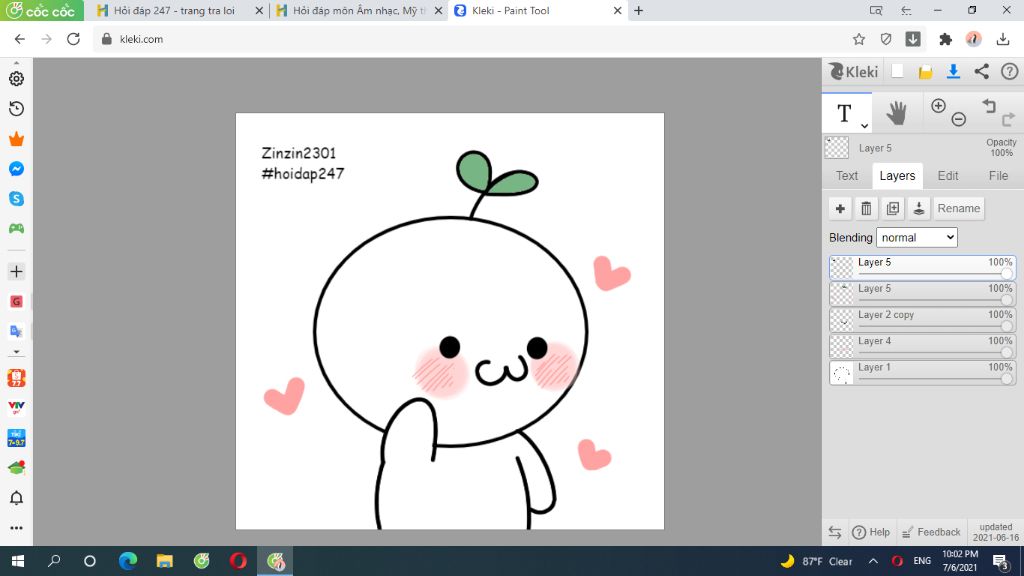Switch to the File tab

point(998,176)
